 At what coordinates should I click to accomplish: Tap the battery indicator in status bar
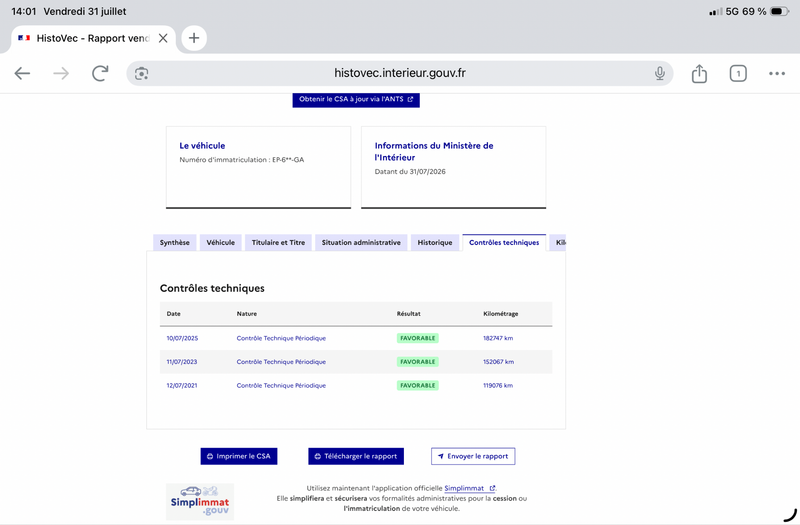779,11
